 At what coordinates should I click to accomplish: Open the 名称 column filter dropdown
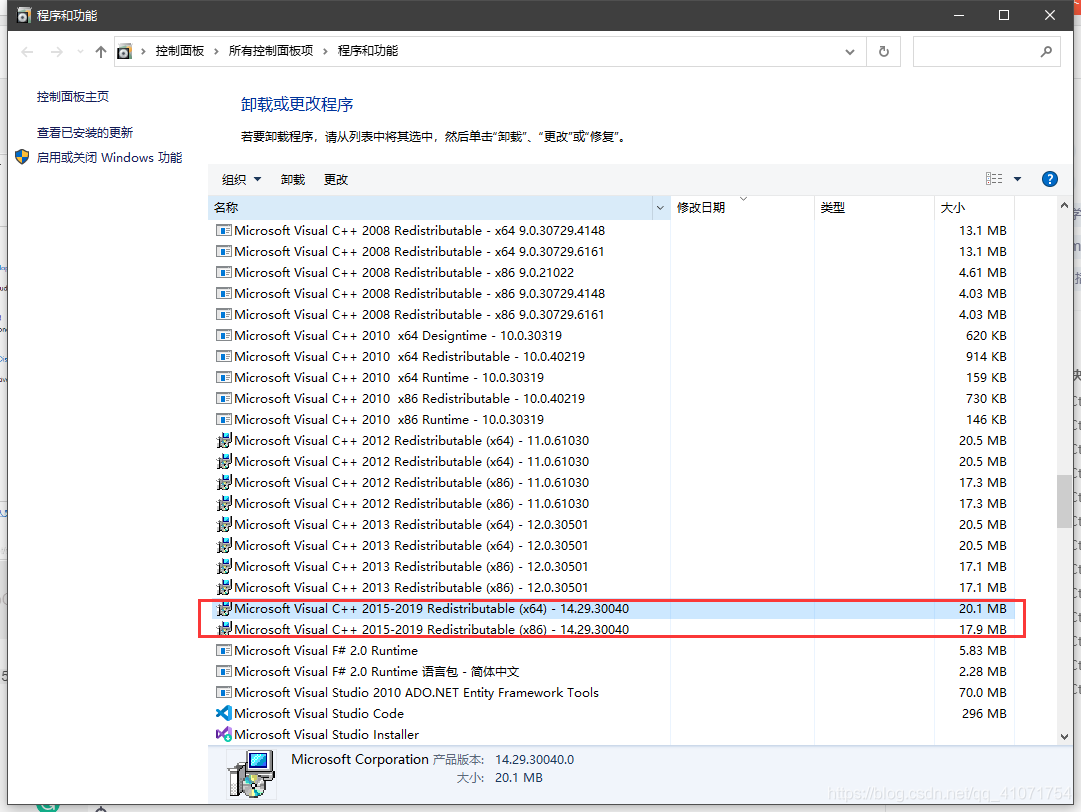[660, 207]
